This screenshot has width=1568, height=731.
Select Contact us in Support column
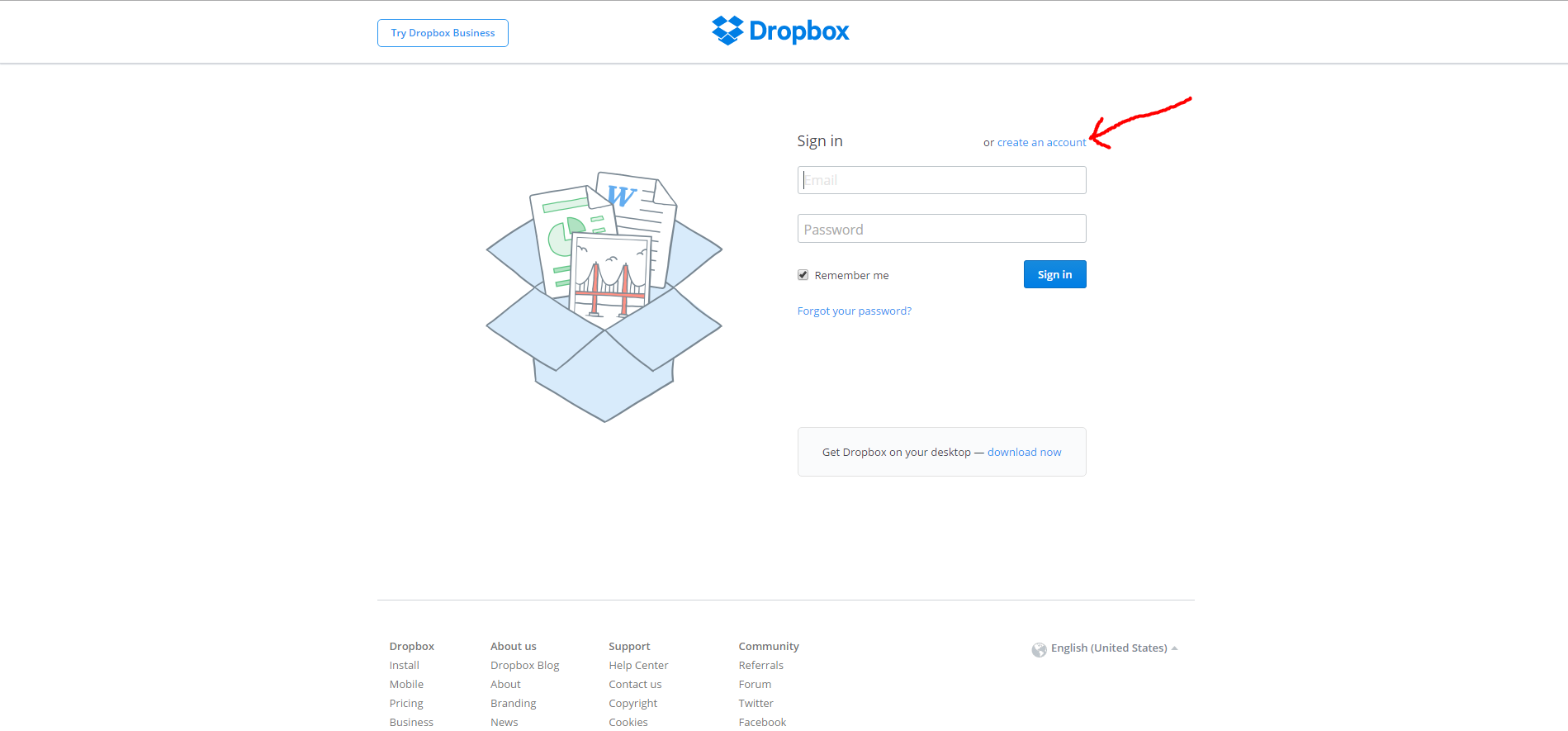point(635,685)
